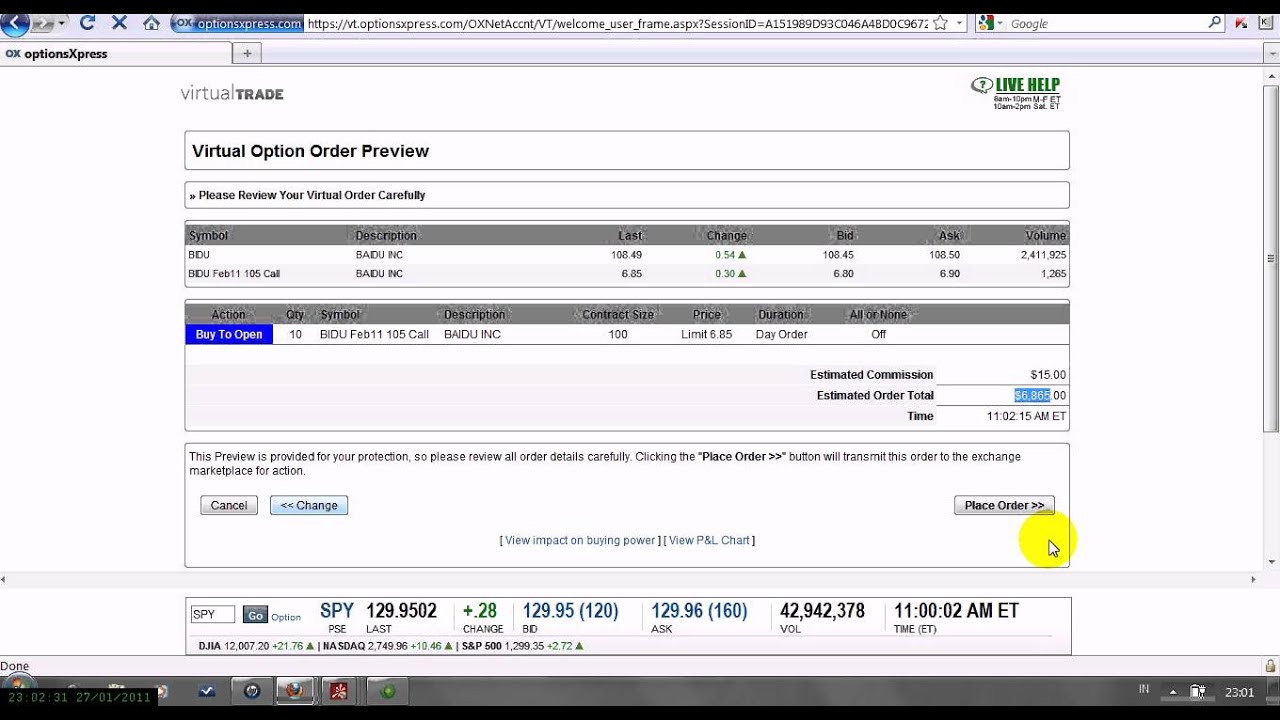
Task: Click the blue checkmark taskbar icon
Action: [x=208, y=690]
